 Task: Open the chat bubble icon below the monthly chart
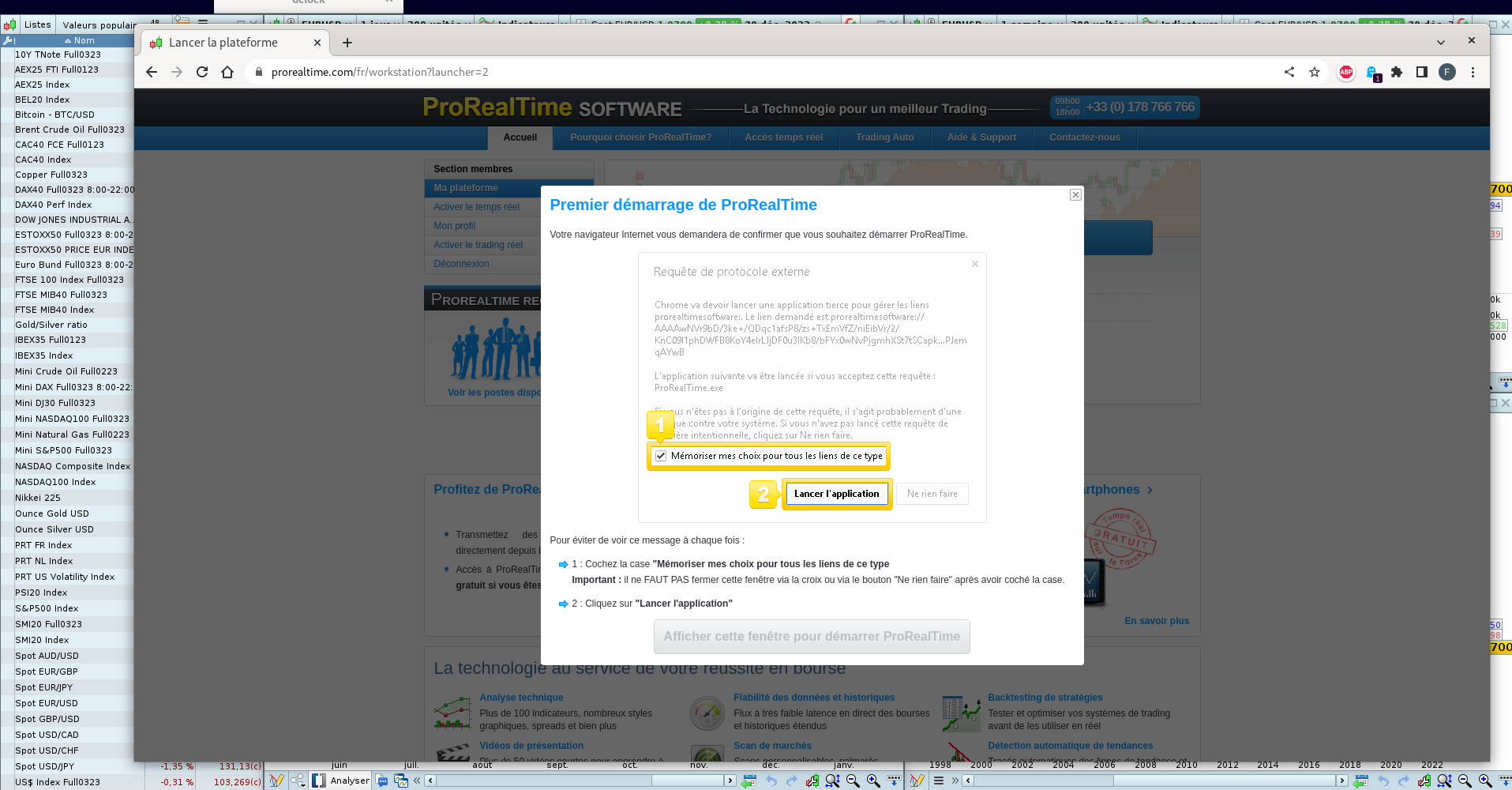pos(383,781)
